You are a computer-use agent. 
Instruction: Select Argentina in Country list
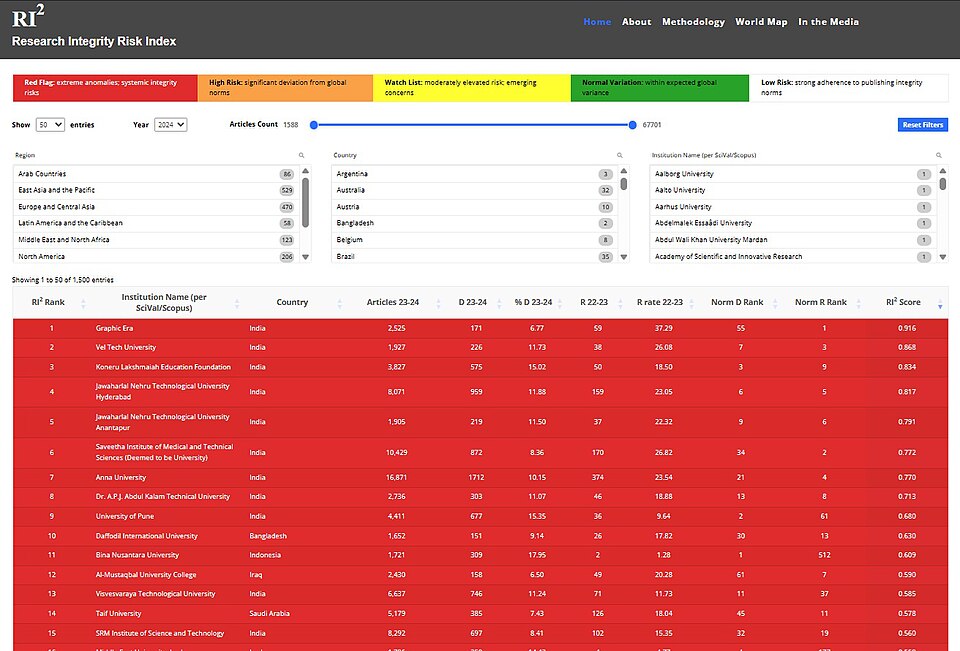coord(474,174)
